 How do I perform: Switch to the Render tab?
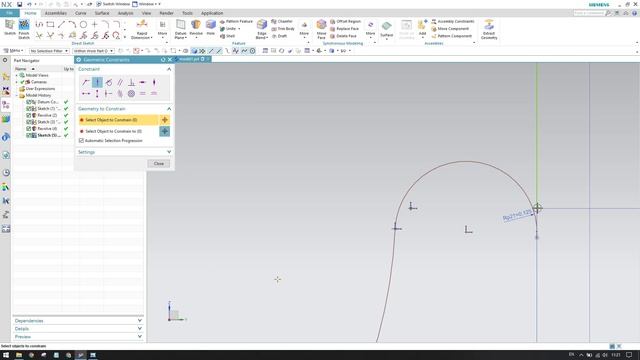166,13
